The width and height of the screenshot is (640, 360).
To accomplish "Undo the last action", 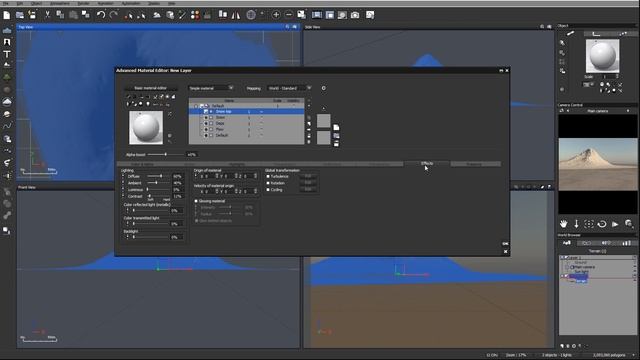I will click(x=101, y=15).
